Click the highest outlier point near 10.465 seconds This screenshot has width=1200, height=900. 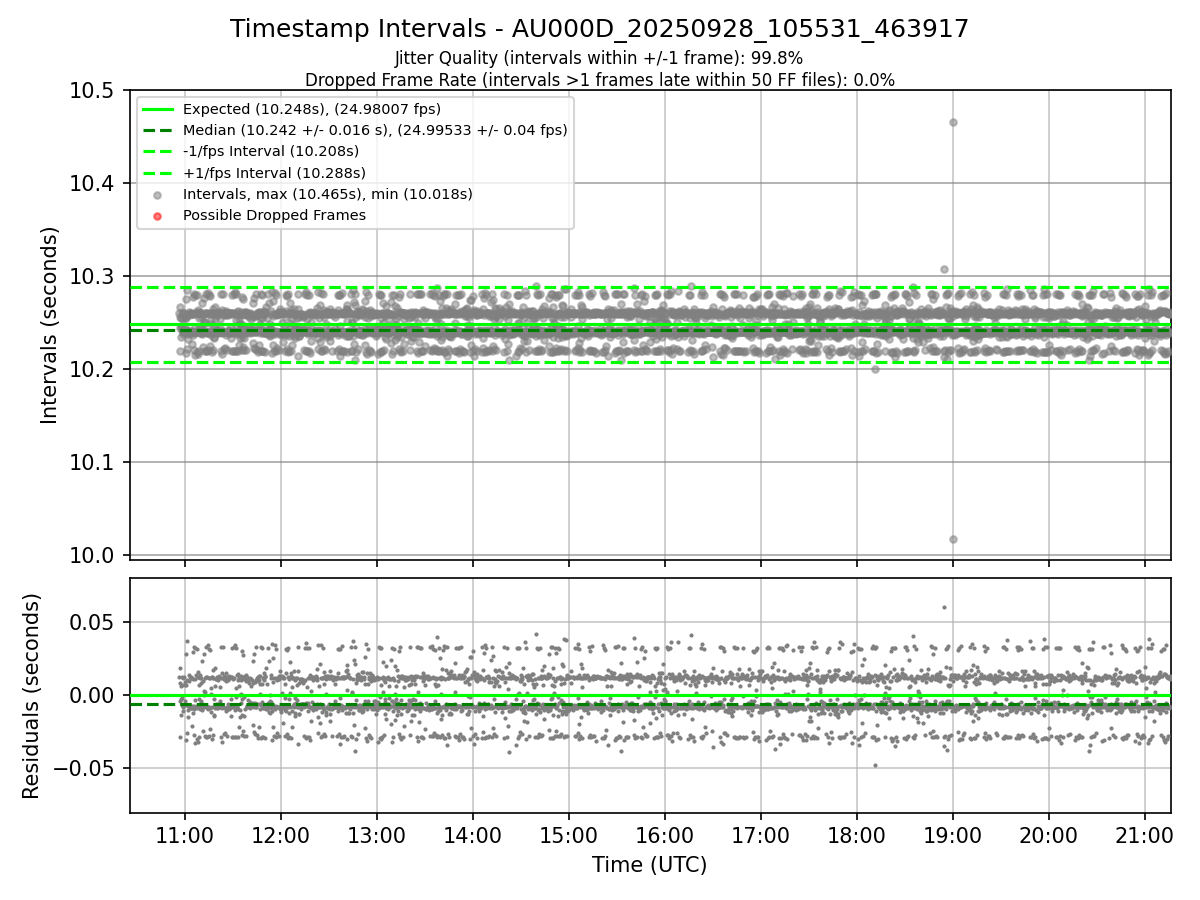point(953,122)
